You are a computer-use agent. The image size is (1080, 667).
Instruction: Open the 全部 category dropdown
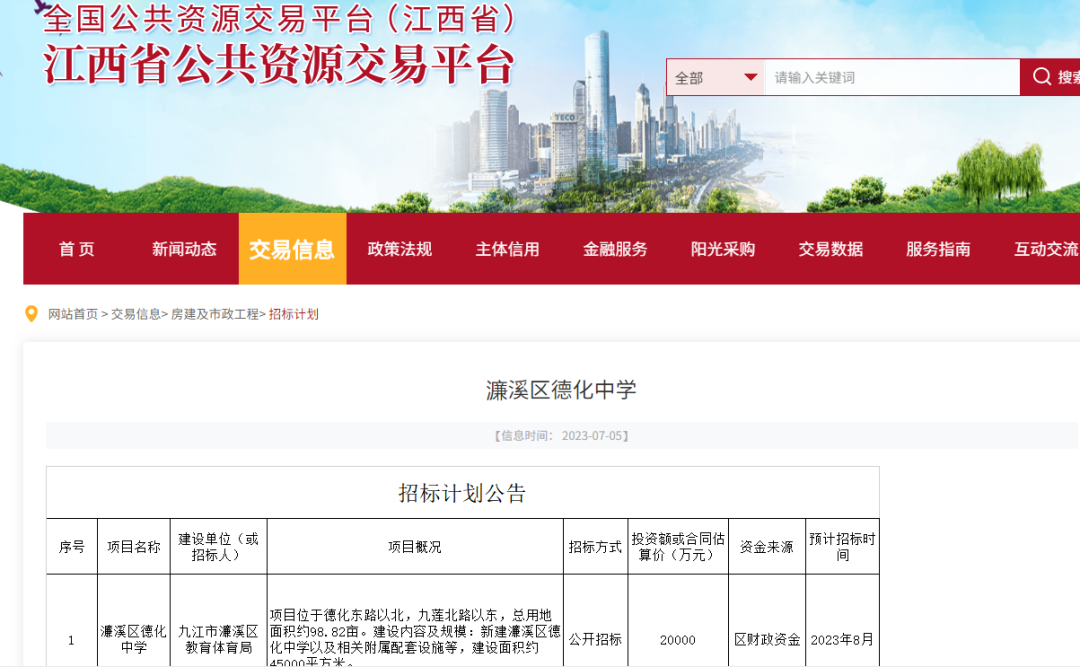[716, 77]
